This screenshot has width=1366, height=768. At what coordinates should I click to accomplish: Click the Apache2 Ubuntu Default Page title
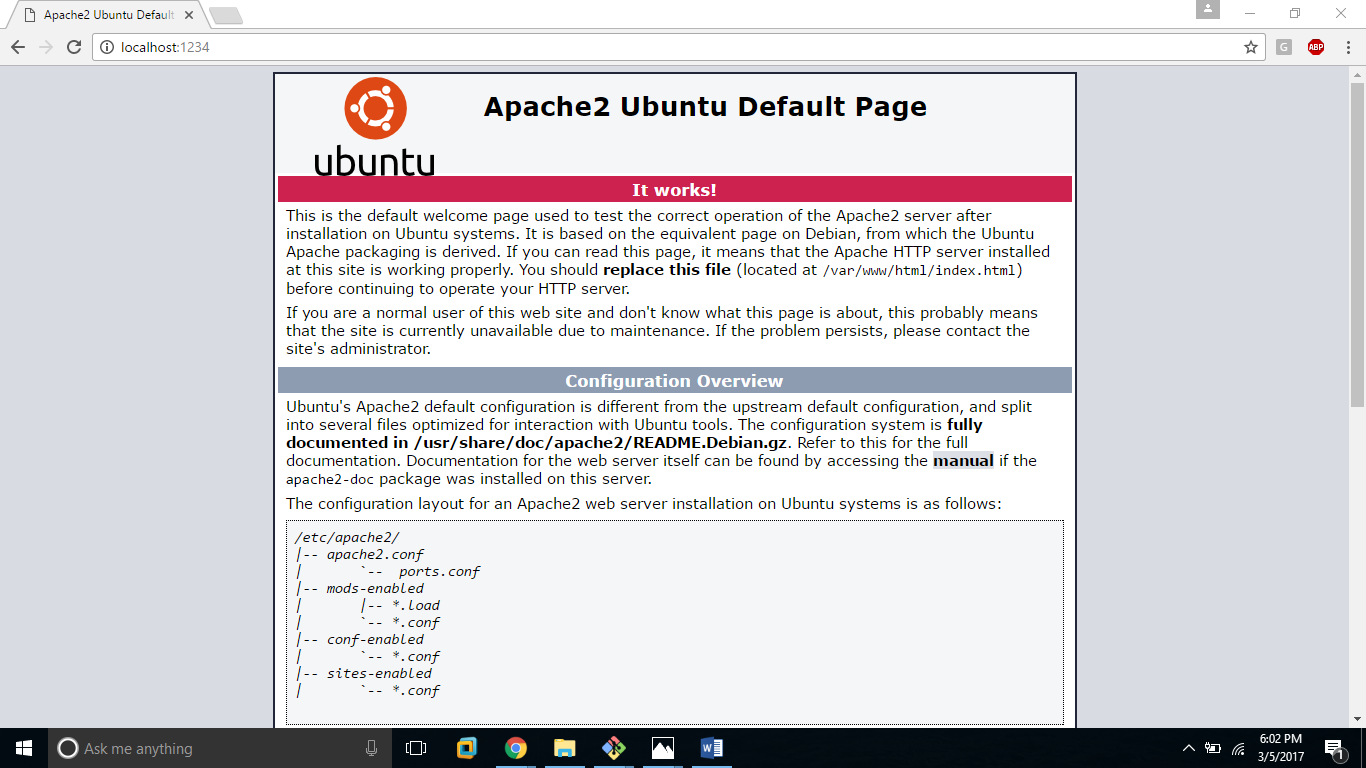[705, 107]
